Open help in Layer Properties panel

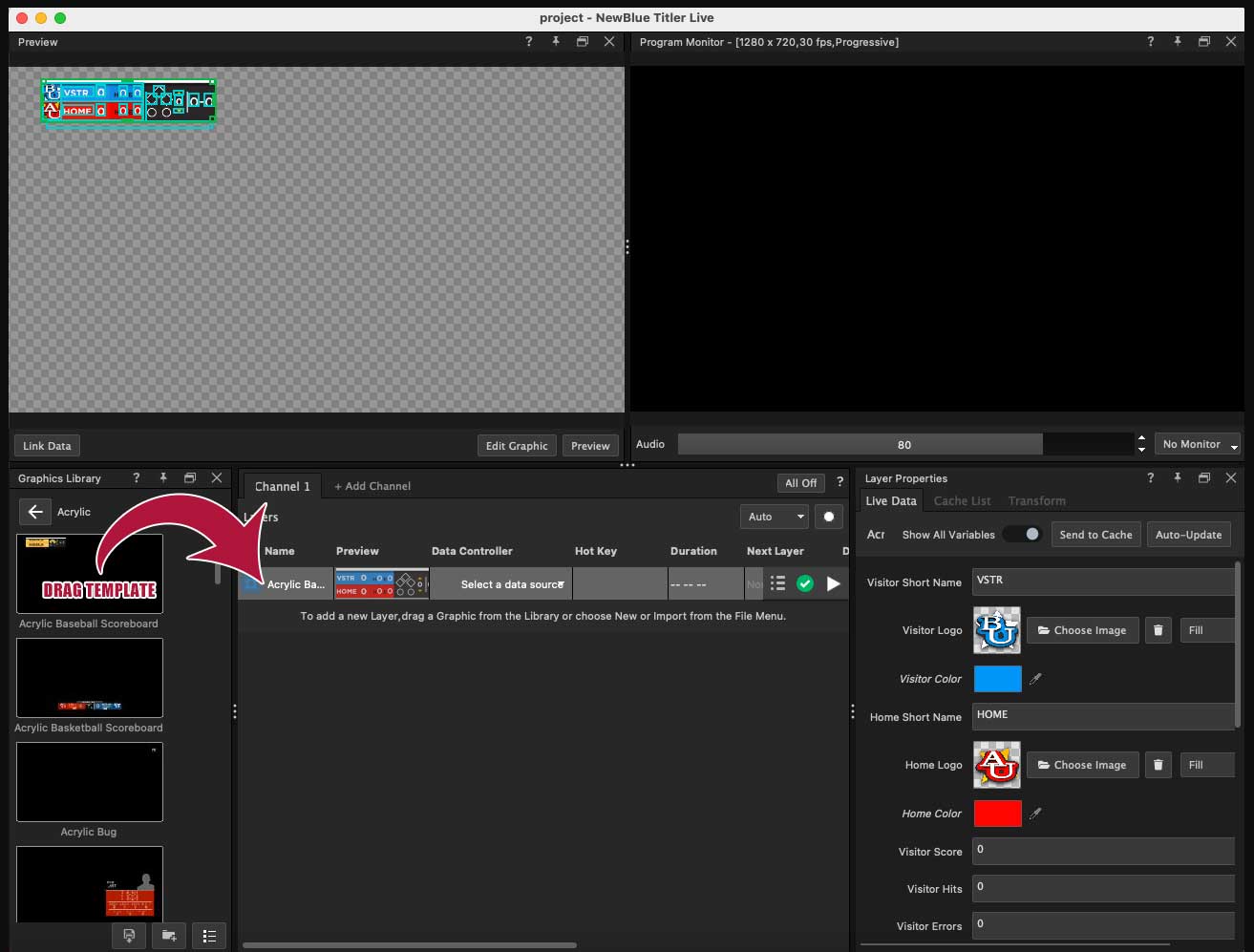(x=1150, y=477)
